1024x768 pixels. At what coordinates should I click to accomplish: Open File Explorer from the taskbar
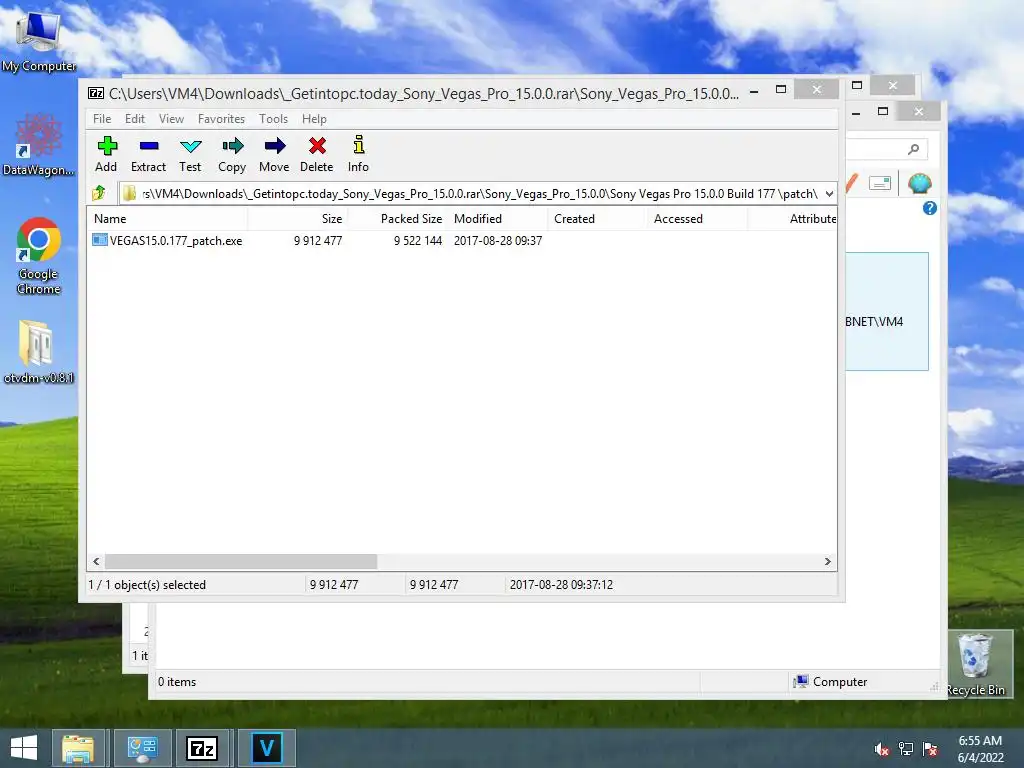(x=78, y=748)
